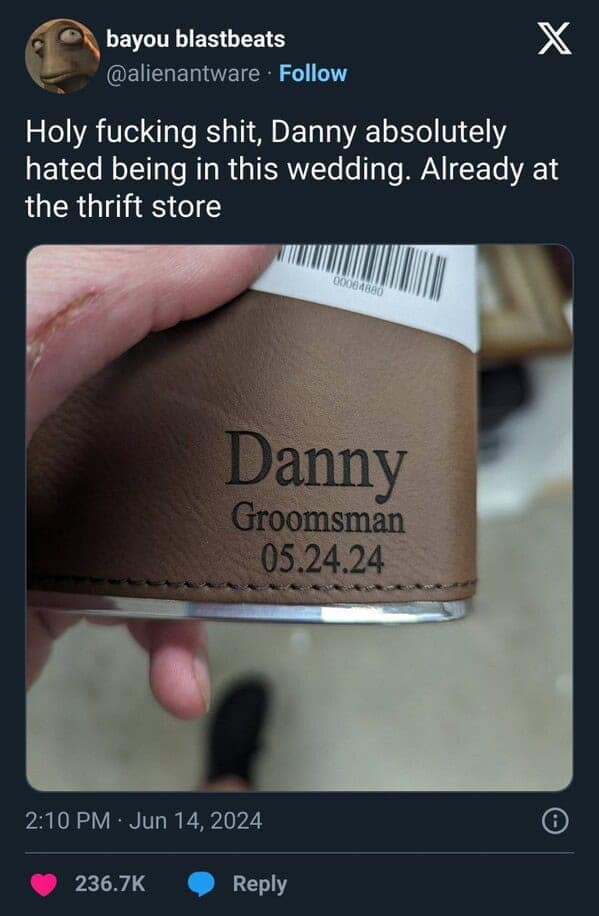
Task: Click the Groomsman engraving in the photo
Action: click(318, 519)
